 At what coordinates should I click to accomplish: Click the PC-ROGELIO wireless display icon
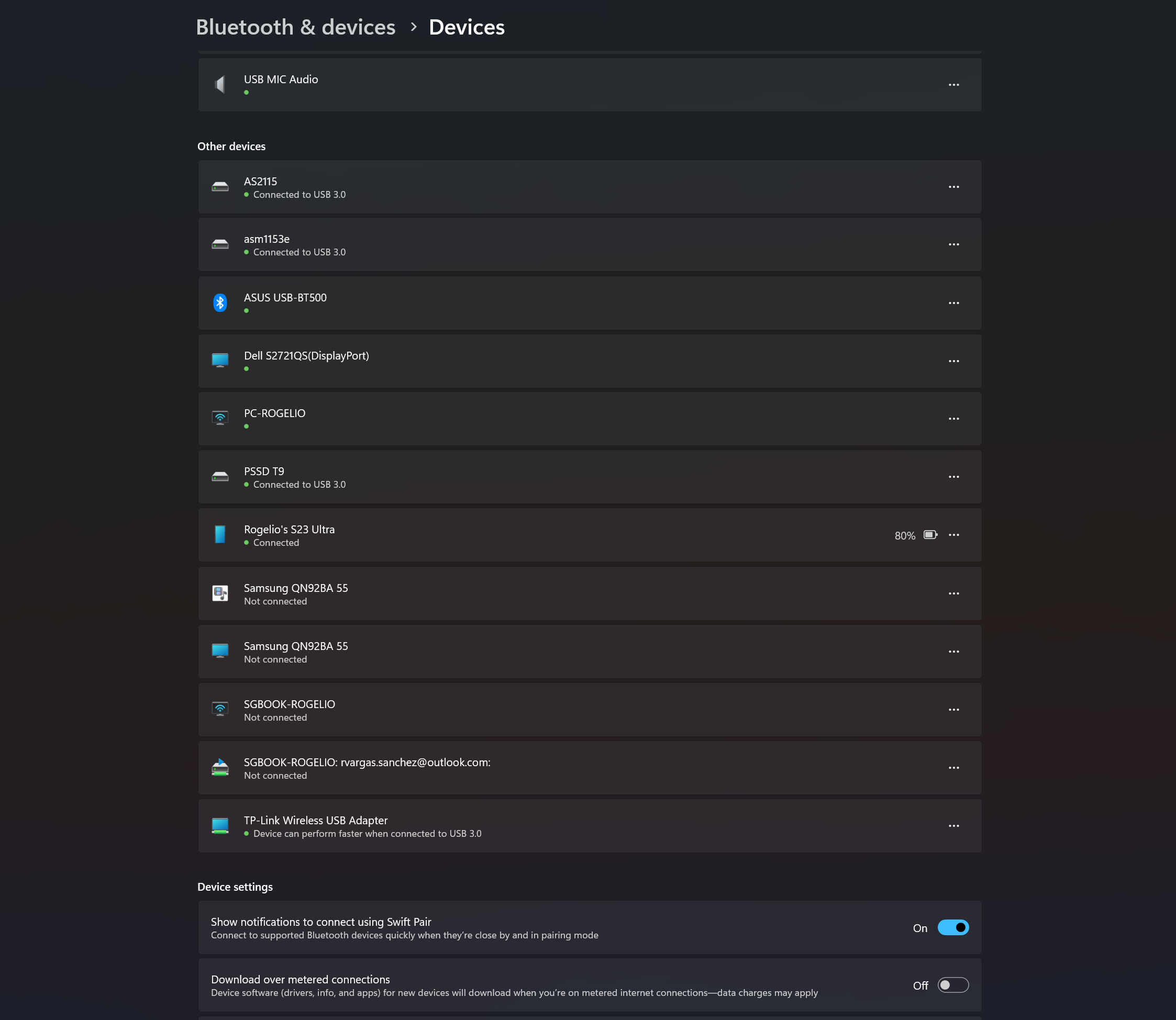pos(220,418)
